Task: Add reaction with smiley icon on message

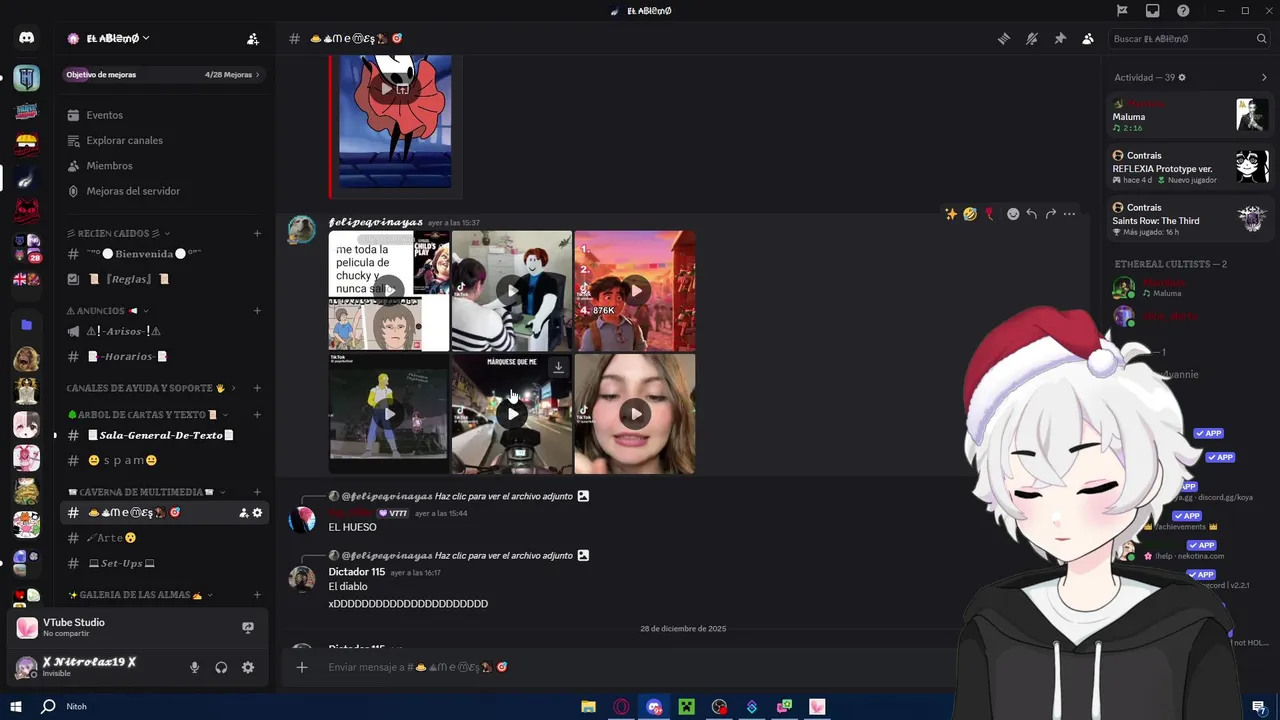Action: pyautogui.click(x=1013, y=214)
